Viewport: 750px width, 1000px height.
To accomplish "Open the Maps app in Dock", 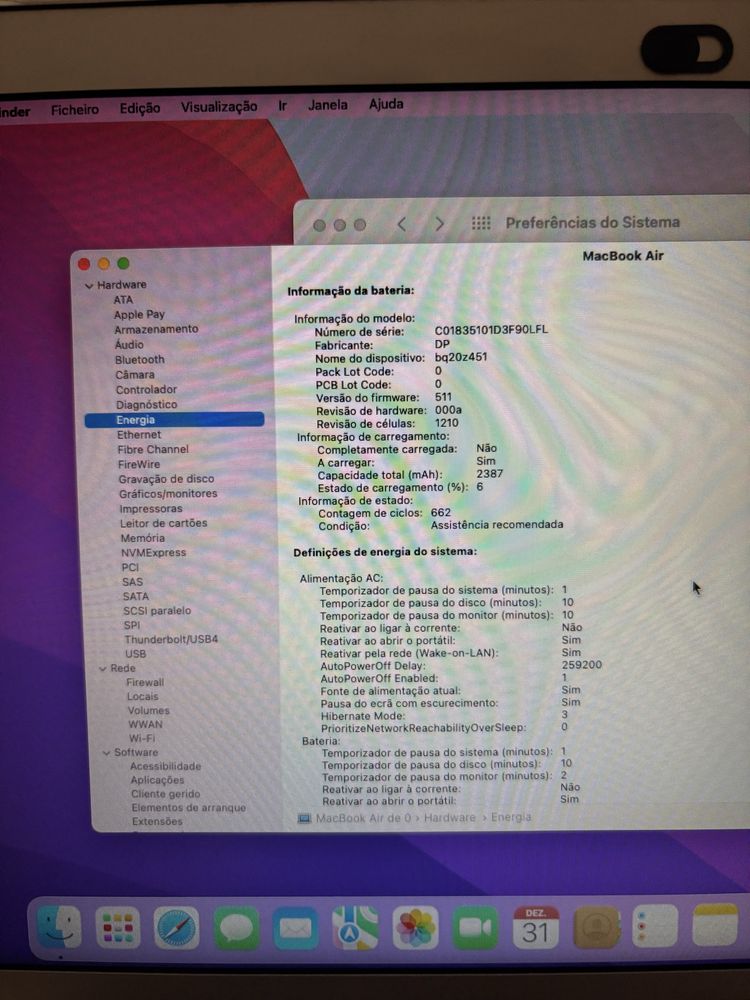I will 355,928.
